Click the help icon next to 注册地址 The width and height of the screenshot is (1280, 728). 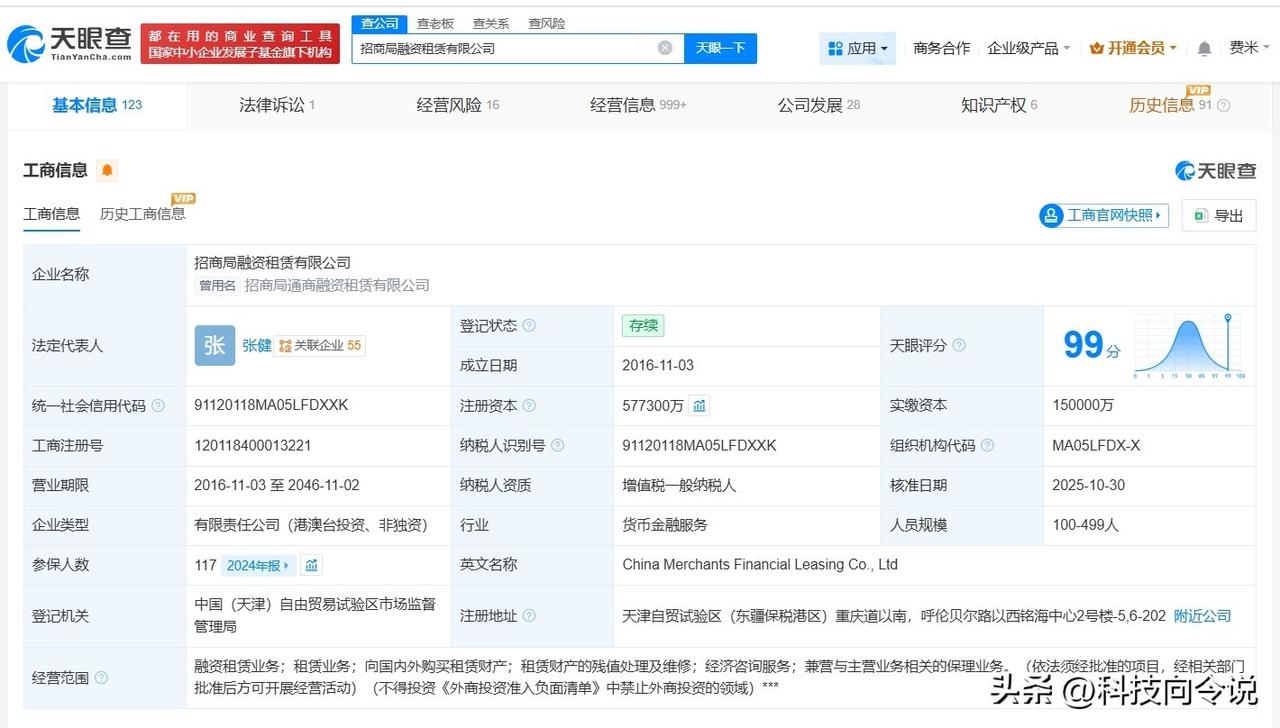pyautogui.click(x=529, y=616)
